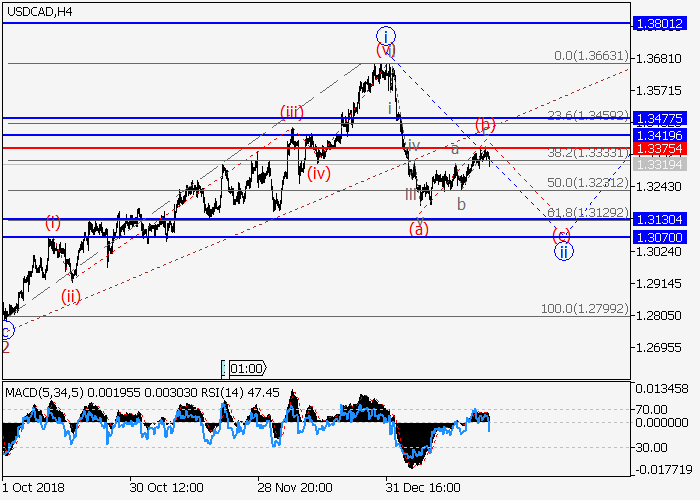
Task: Select the red (iii) wave label
Action: tap(291, 111)
